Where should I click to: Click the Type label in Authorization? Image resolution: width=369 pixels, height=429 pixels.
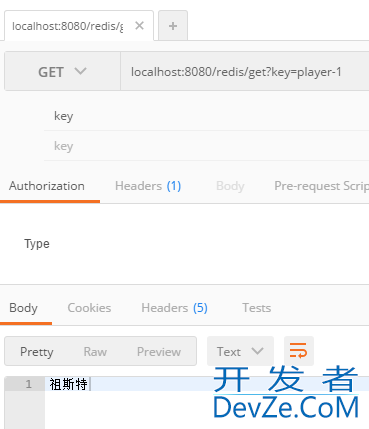pyautogui.click(x=37, y=244)
